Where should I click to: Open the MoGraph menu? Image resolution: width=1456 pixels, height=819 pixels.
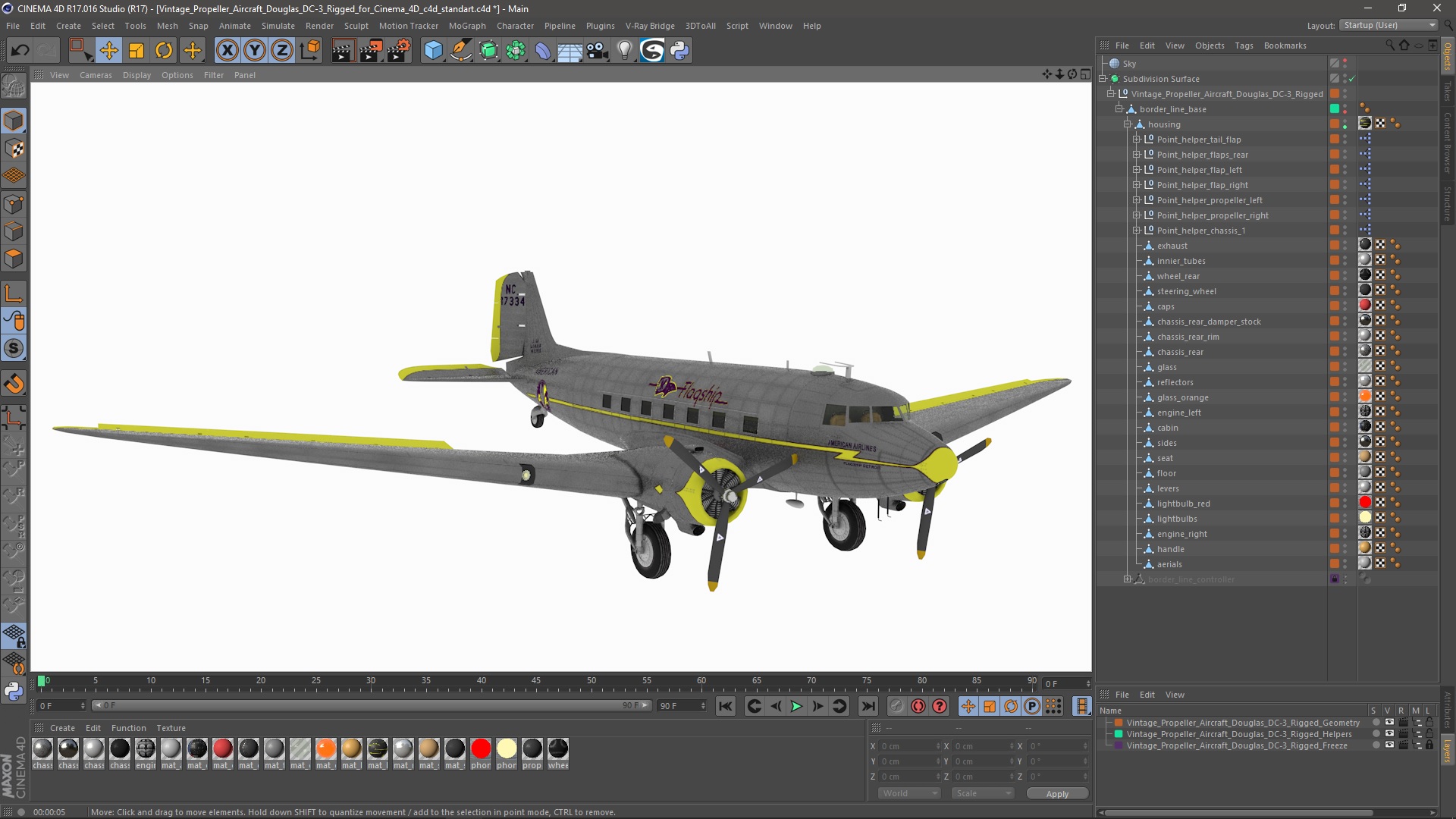[x=467, y=26]
